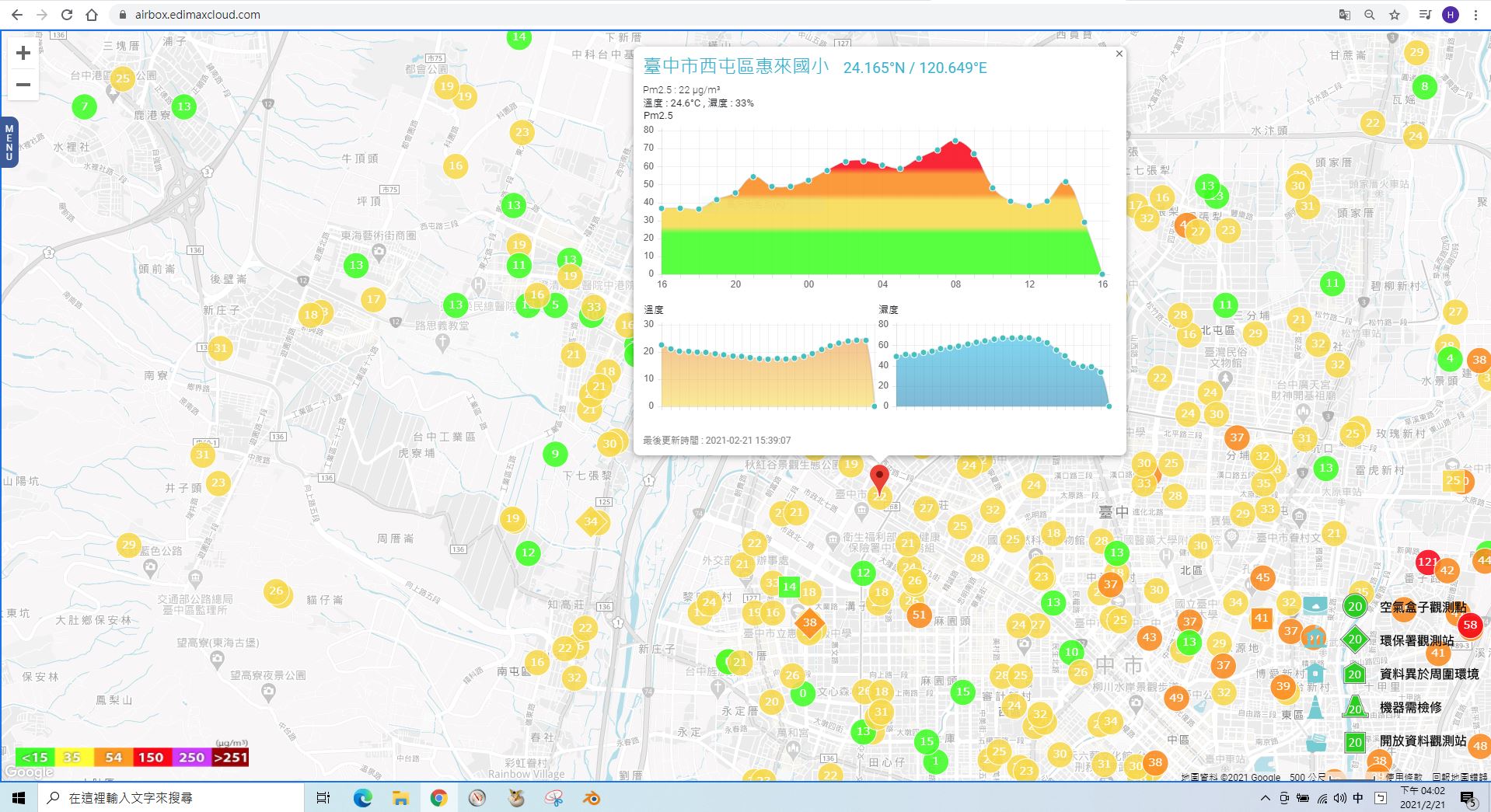The image size is (1491, 812).
Task: Select the orange diamond 38 EPA marker
Action: click(810, 622)
